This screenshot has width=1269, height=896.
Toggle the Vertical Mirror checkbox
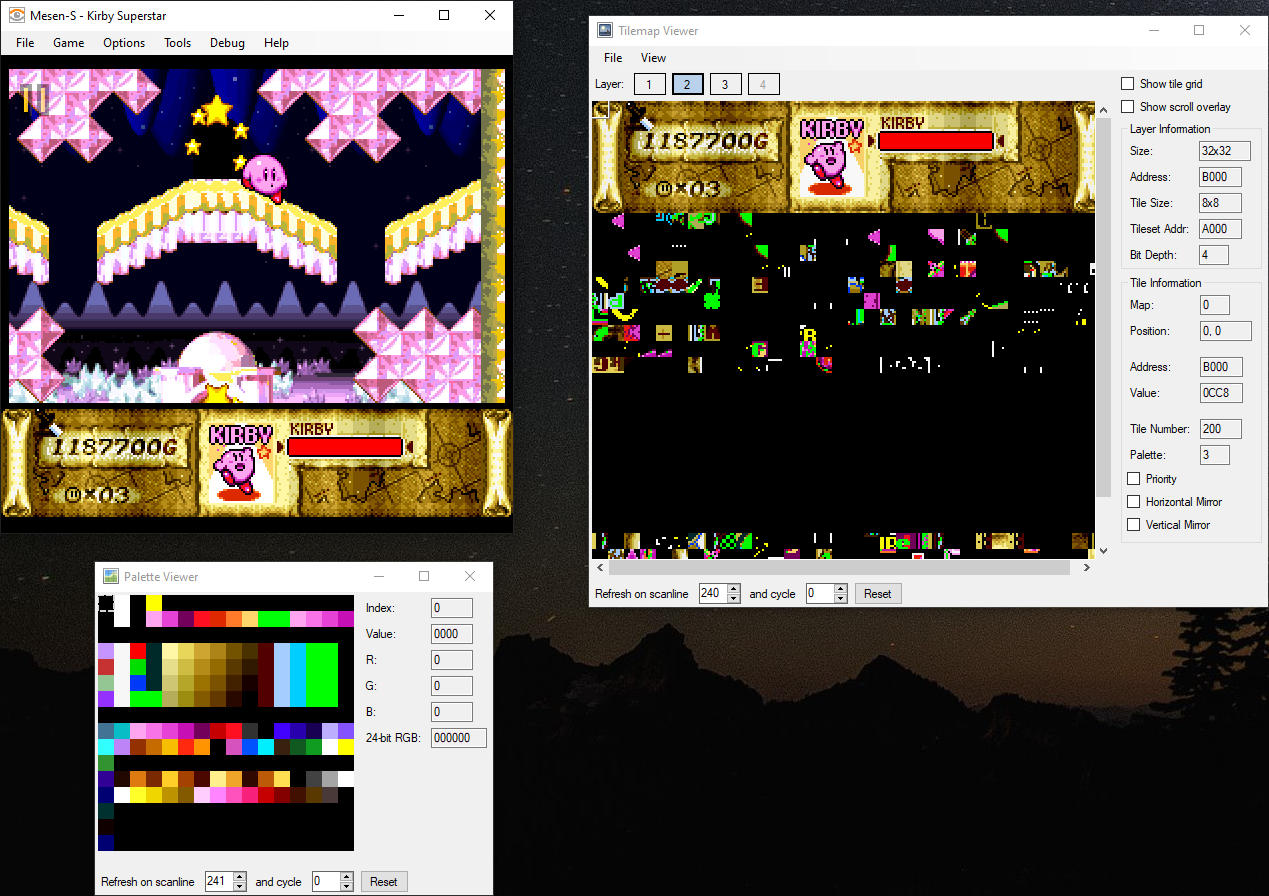[1134, 525]
